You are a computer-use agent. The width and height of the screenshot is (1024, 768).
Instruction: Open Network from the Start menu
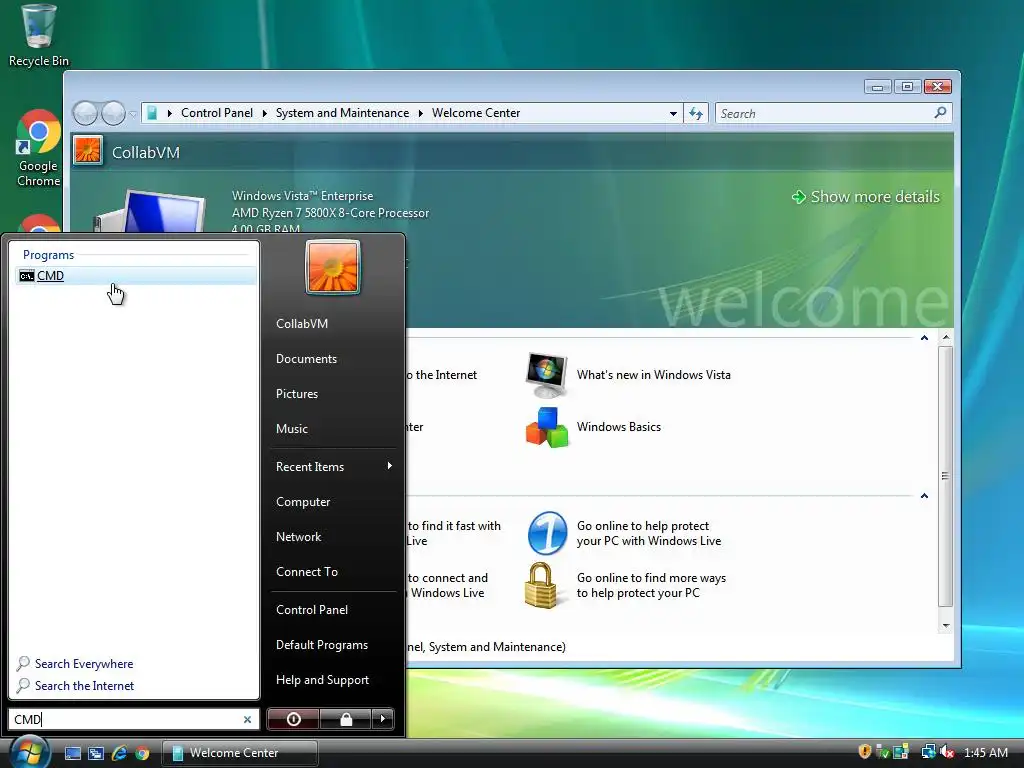[x=298, y=537]
